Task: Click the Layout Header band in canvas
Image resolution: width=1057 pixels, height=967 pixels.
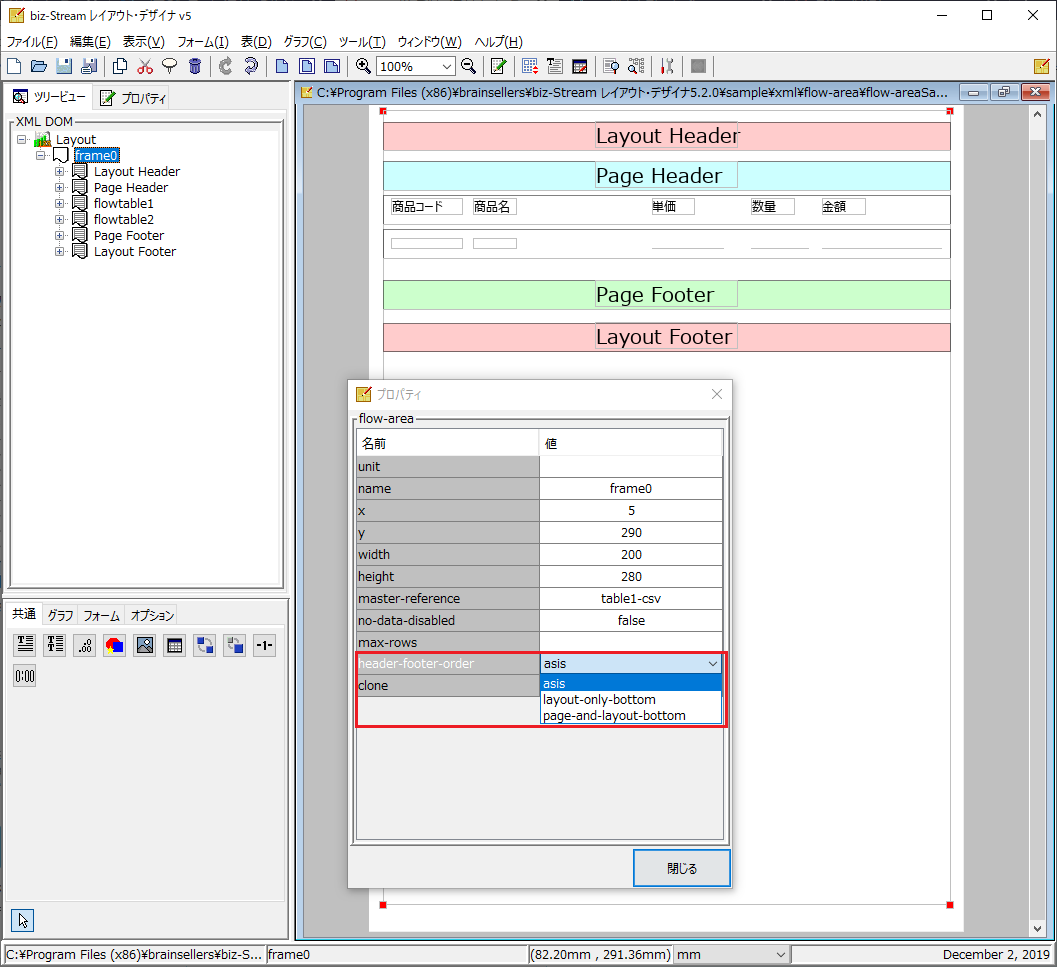Action: coord(667,136)
